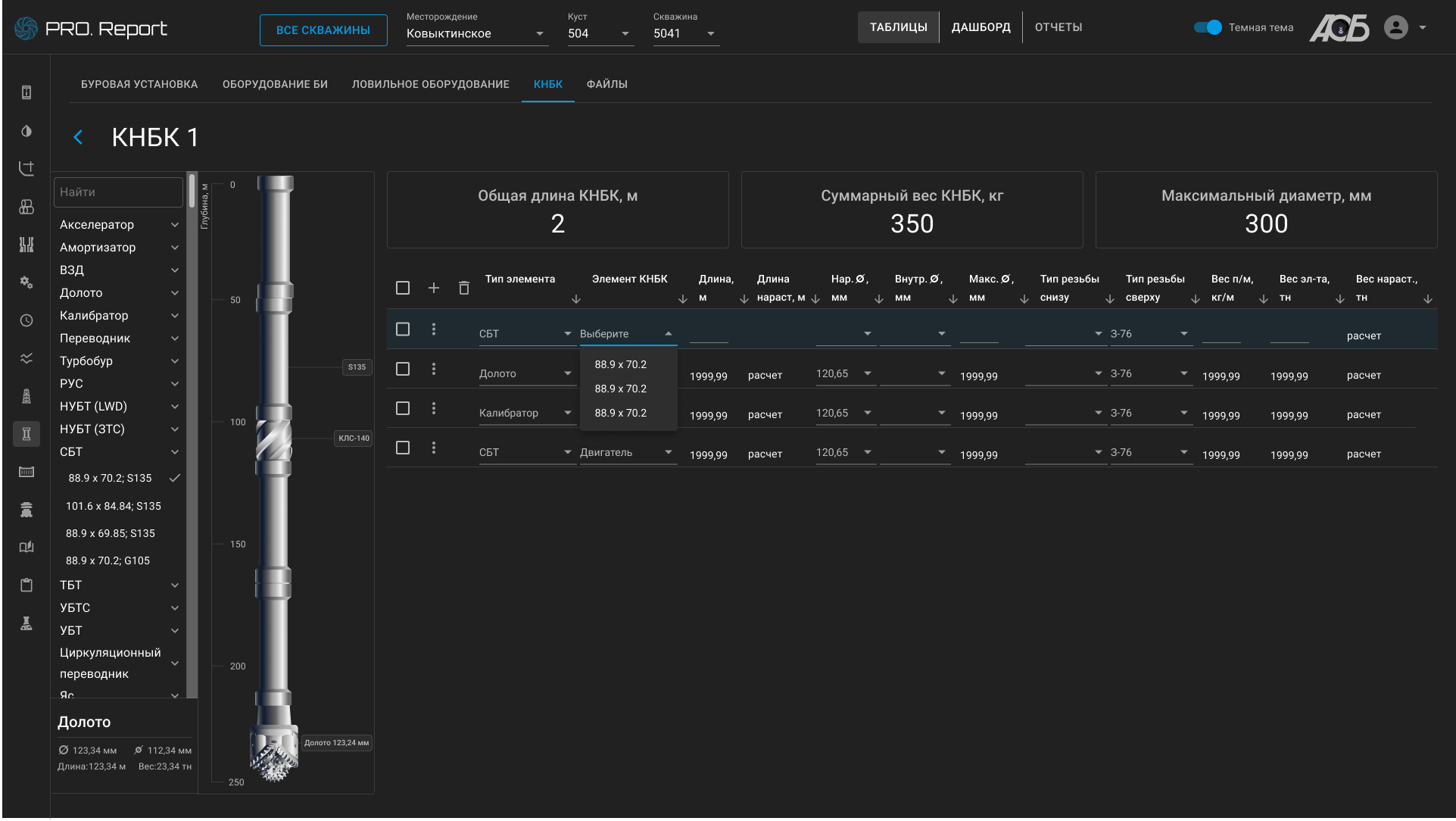Click the trash delete icon in table header
This screenshot has width=1456, height=821.
click(x=464, y=288)
